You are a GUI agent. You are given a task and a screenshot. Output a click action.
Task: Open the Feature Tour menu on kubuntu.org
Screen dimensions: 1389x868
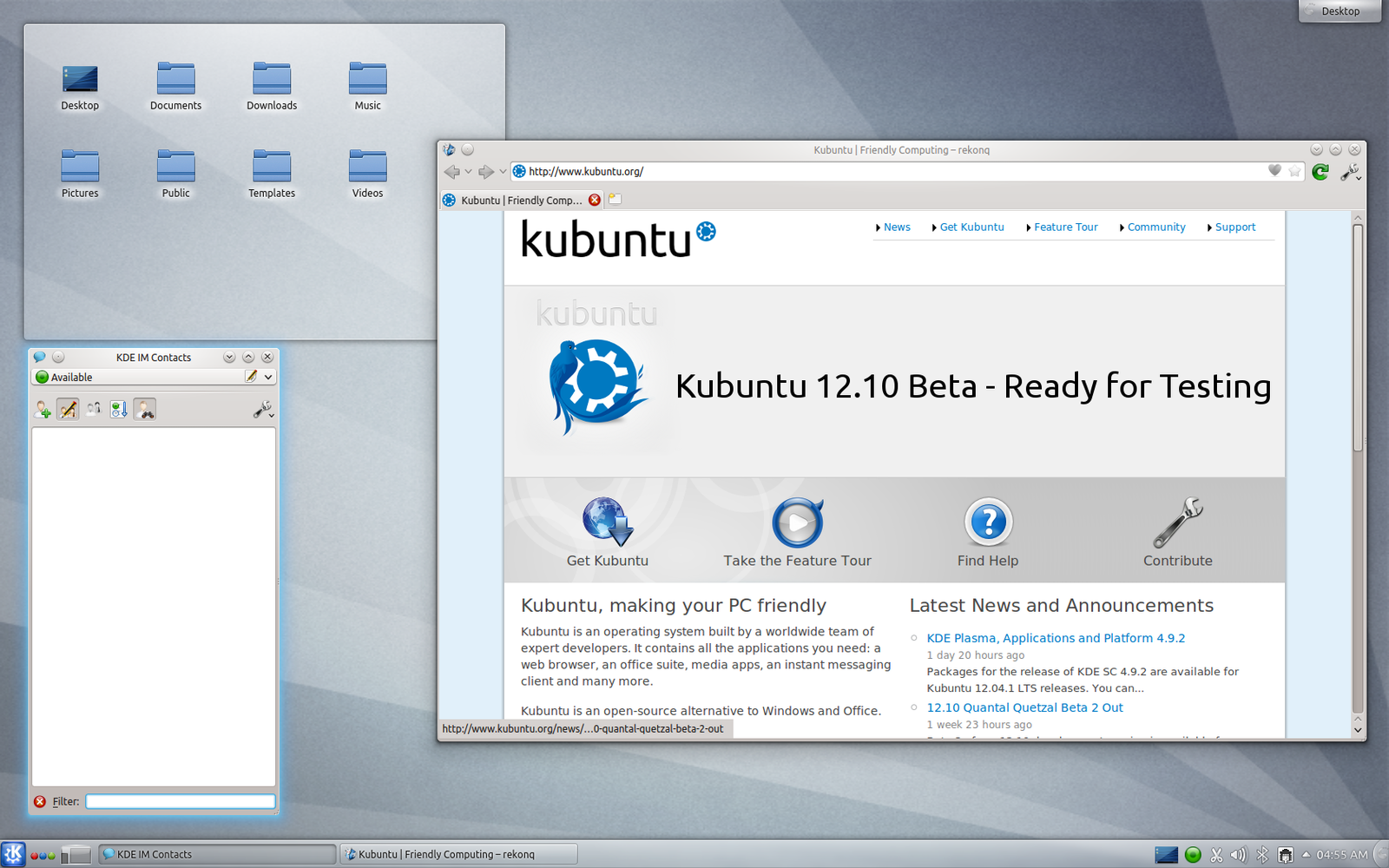(1065, 227)
